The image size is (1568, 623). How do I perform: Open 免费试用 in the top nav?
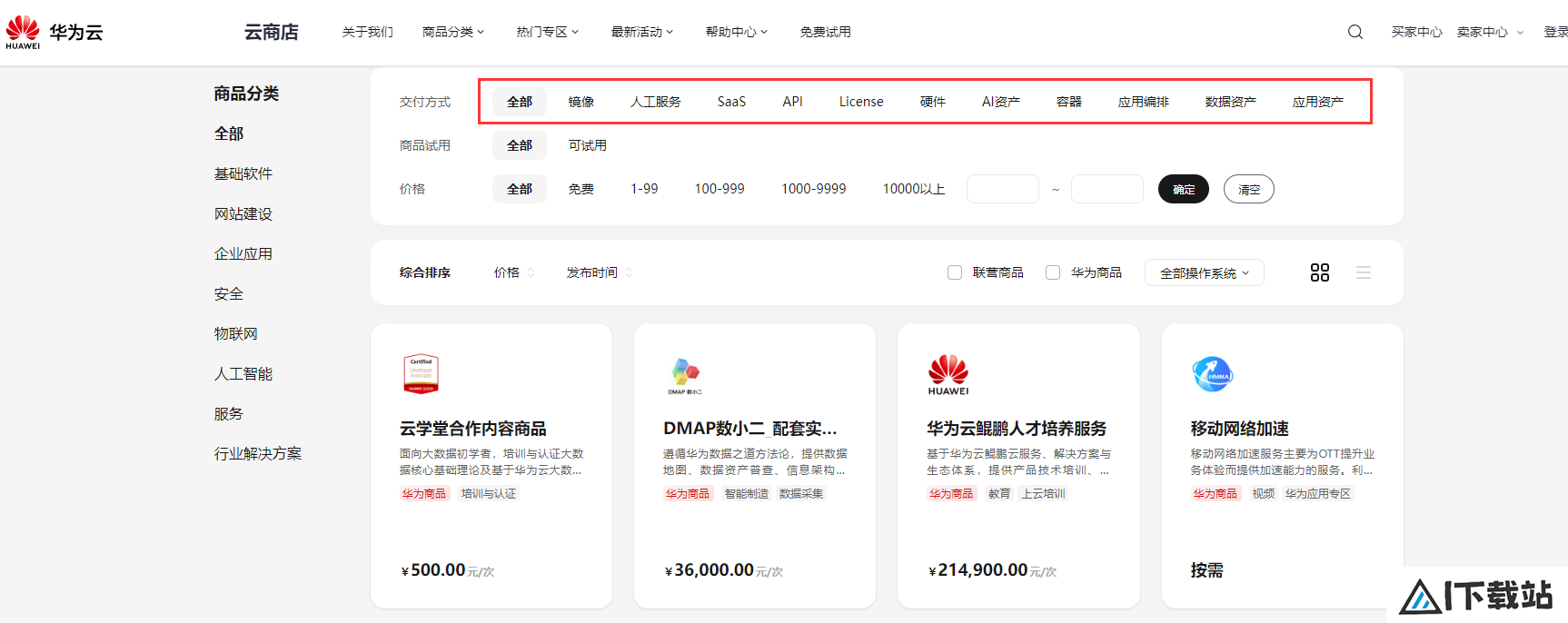(826, 32)
